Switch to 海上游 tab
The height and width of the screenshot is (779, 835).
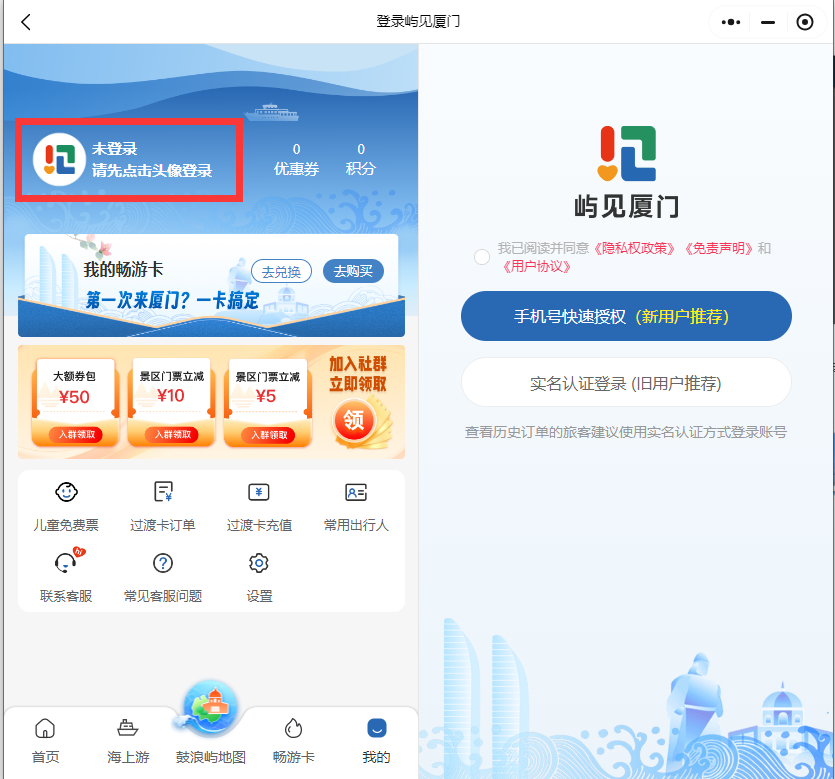[x=128, y=741]
